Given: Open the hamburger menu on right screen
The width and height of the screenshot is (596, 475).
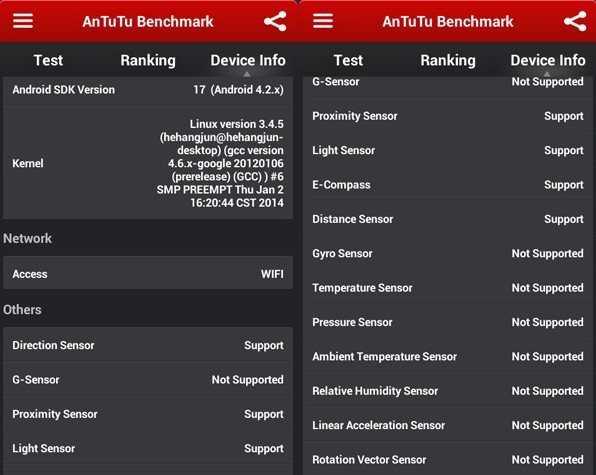Looking at the screenshot, I should click(x=323, y=21).
